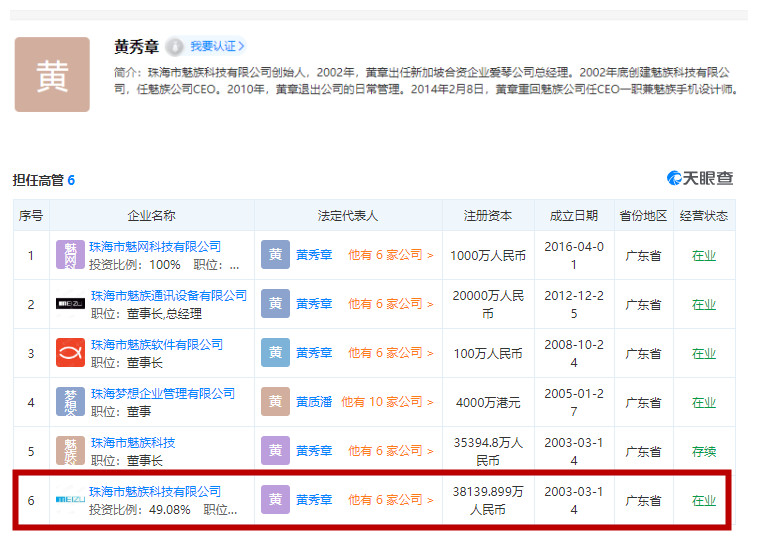758x551 pixels.
Task: Click the MEIZU logo in row 6
Action: pyautogui.click(x=70, y=499)
